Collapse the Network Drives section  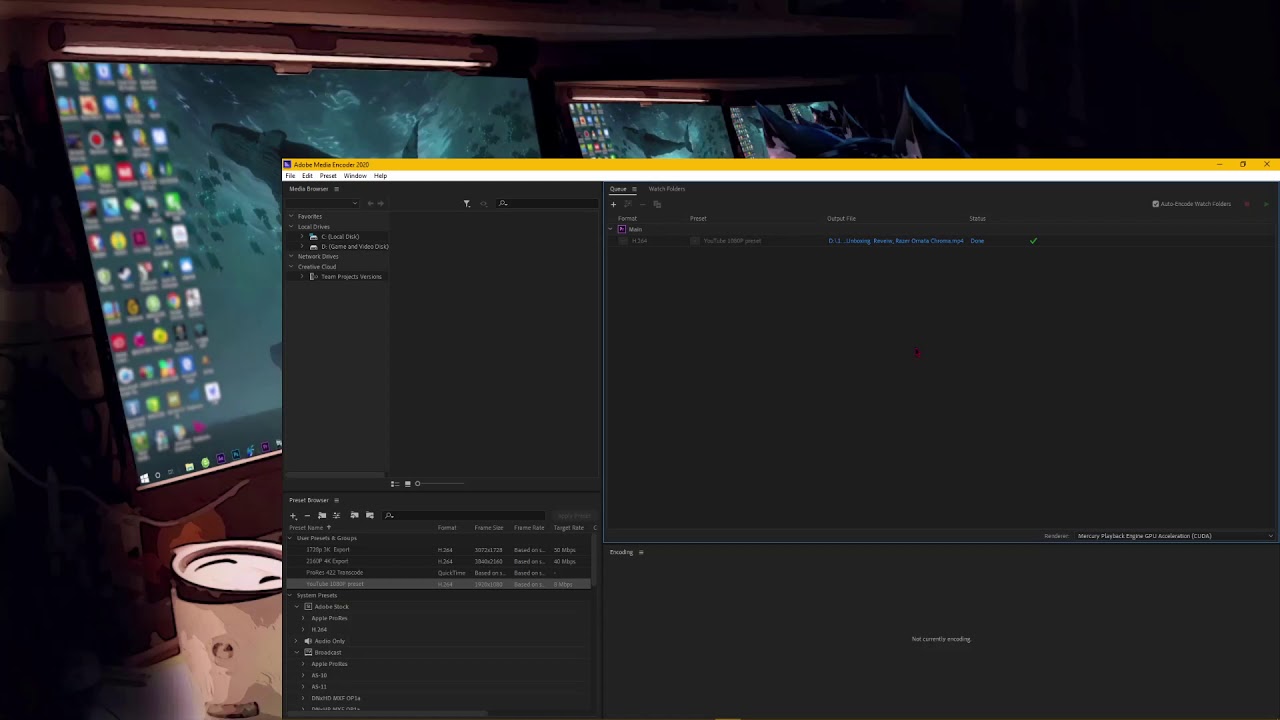(291, 257)
